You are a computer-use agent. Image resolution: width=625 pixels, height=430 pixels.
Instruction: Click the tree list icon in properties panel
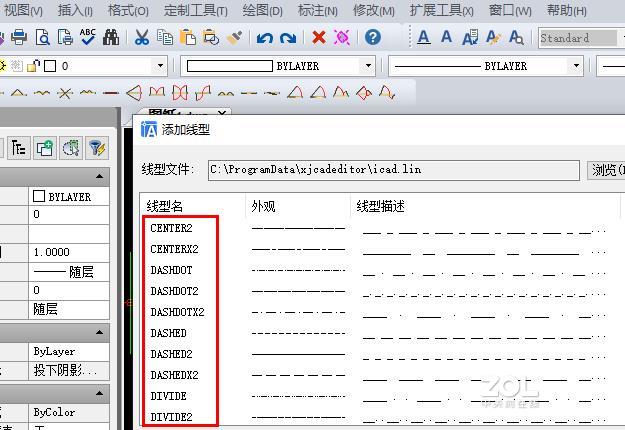tap(18, 148)
